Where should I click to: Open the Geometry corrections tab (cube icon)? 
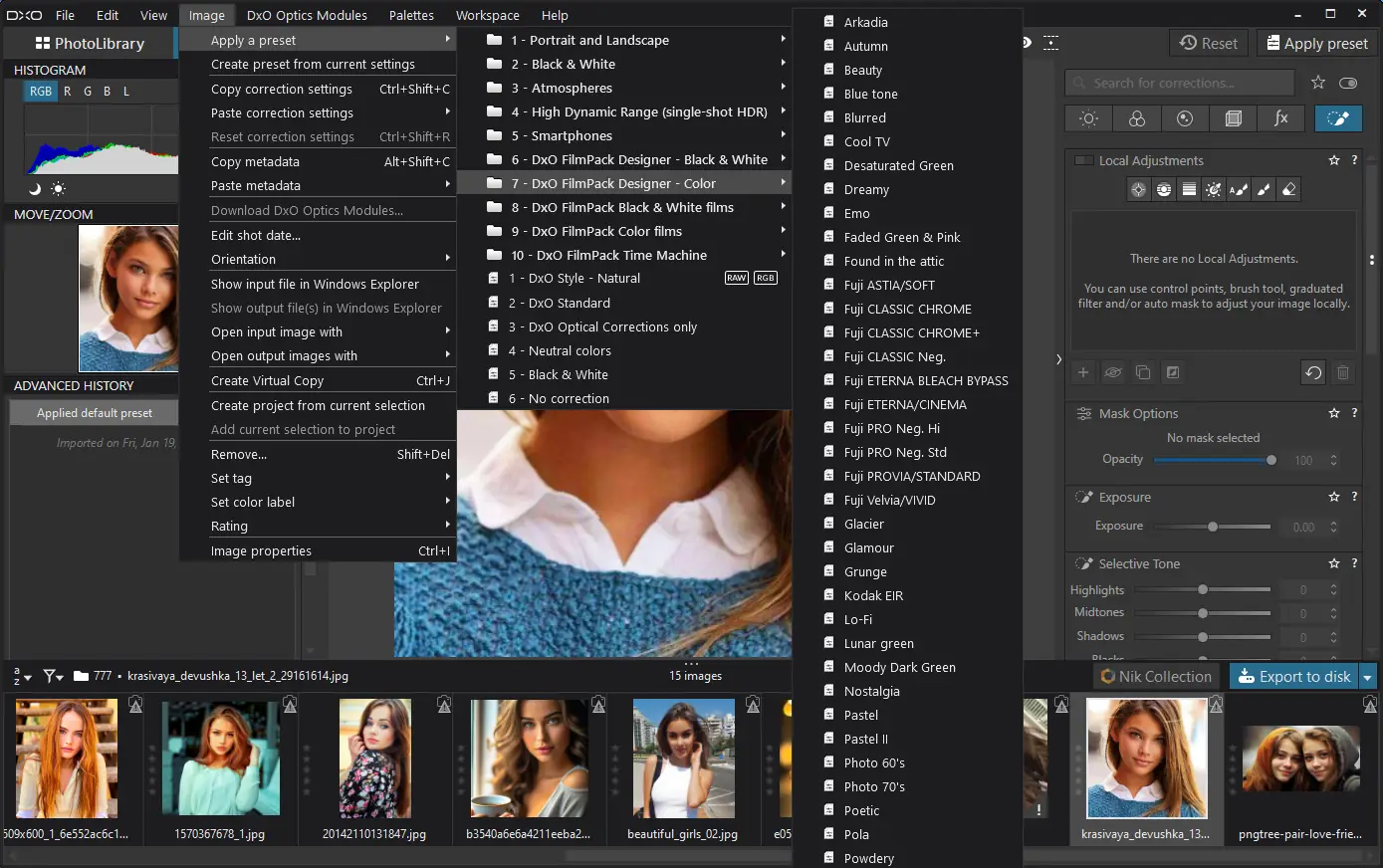(1233, 118)
